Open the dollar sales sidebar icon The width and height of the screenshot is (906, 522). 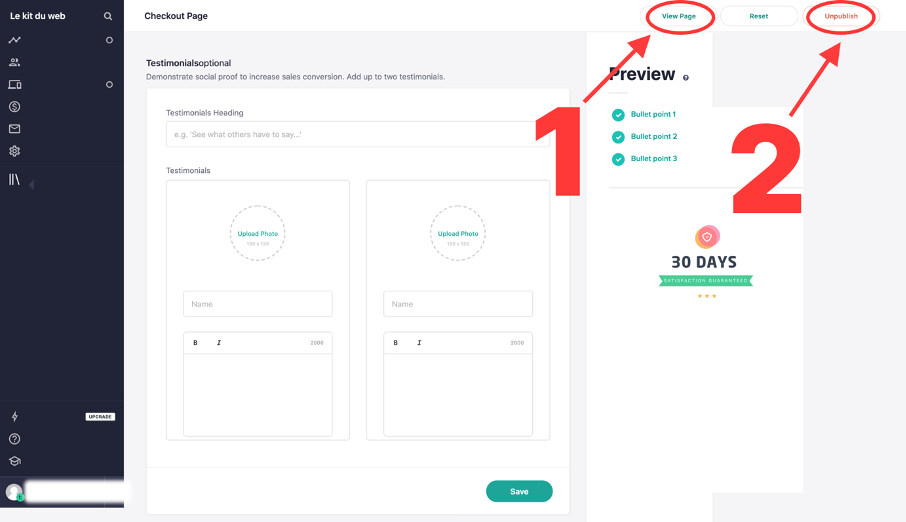14,106
